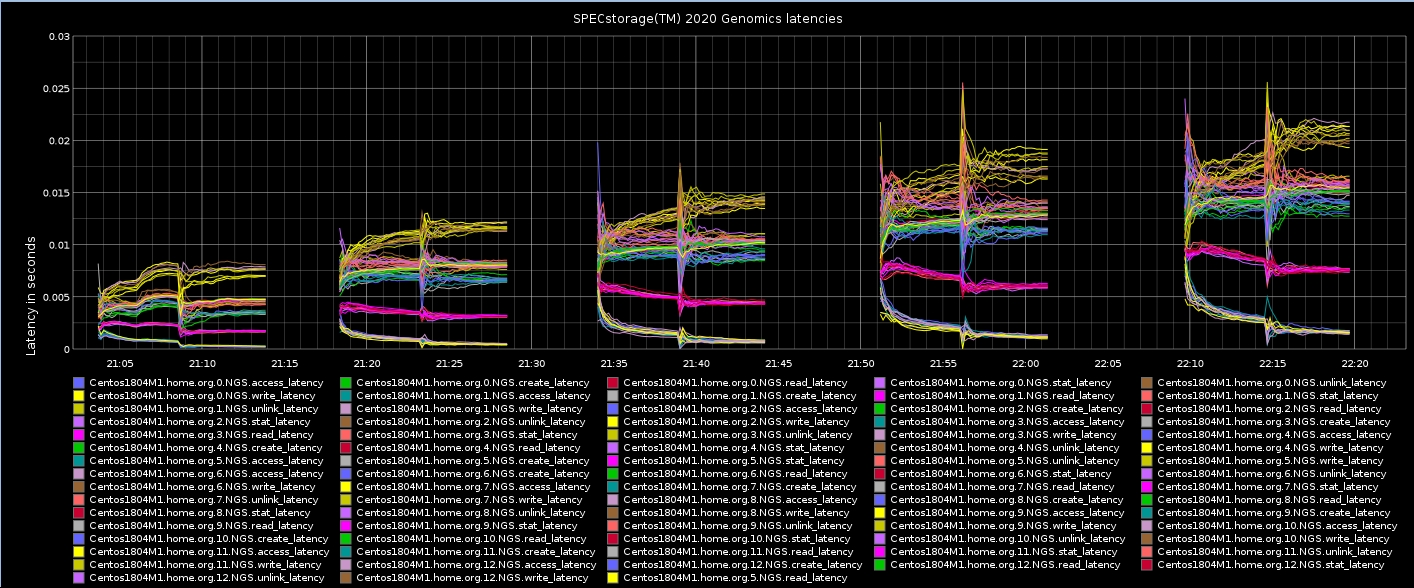
Task: Select legend entry org.12.NGS.create_latency
Action: [736, 565]
